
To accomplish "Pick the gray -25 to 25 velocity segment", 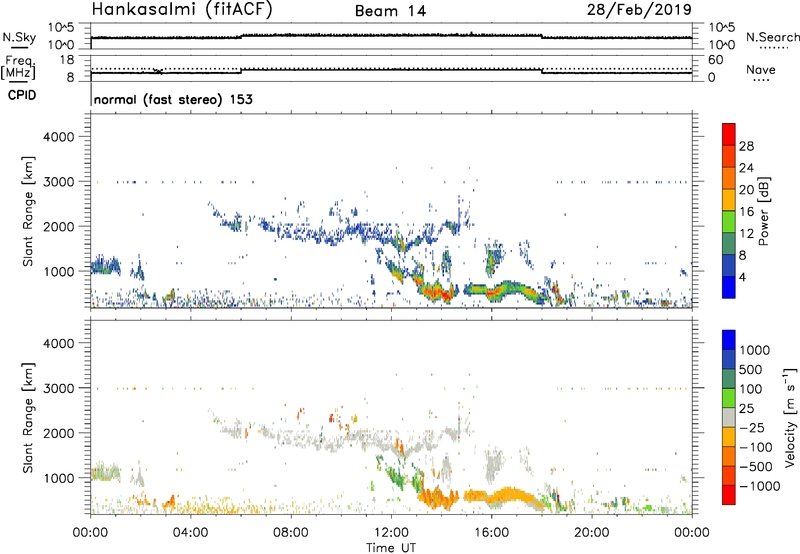I will (729, 417).
